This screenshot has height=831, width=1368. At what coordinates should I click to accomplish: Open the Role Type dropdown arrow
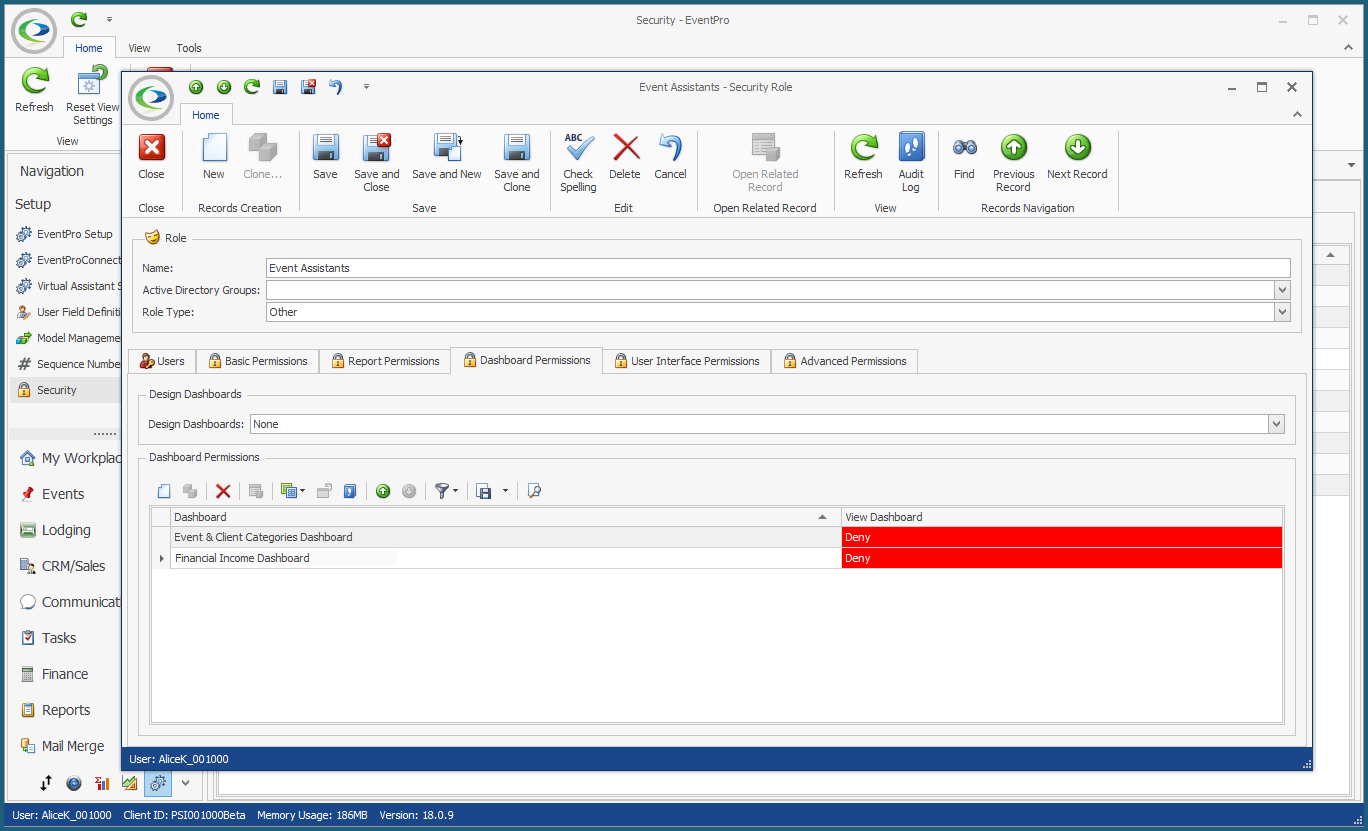[1282, 312]
